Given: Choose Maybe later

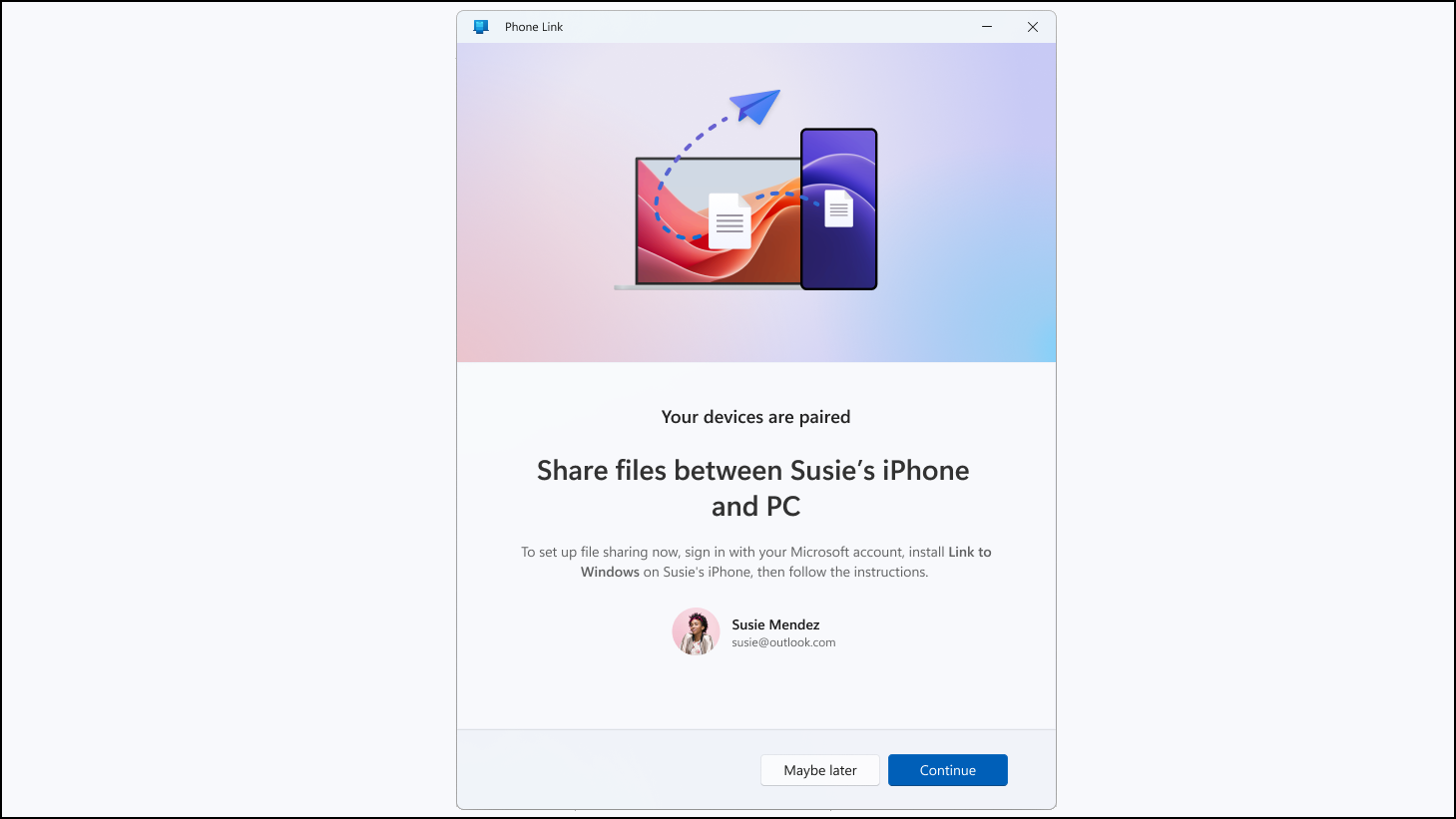Looking at the screenshot, I should click(820, 770).
